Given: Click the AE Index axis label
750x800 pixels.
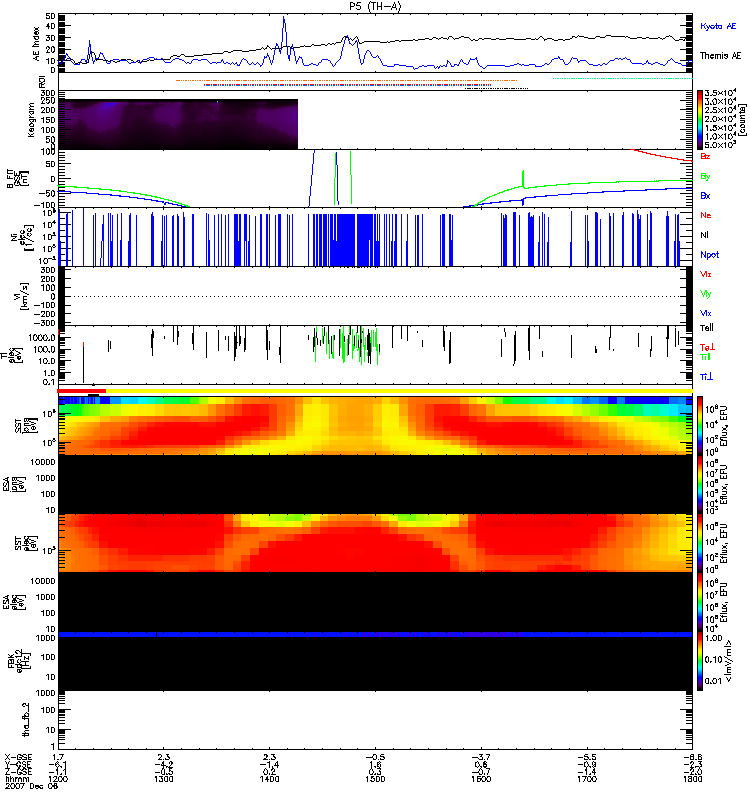Looking at the screenshot, I should (x=36, y=44).
